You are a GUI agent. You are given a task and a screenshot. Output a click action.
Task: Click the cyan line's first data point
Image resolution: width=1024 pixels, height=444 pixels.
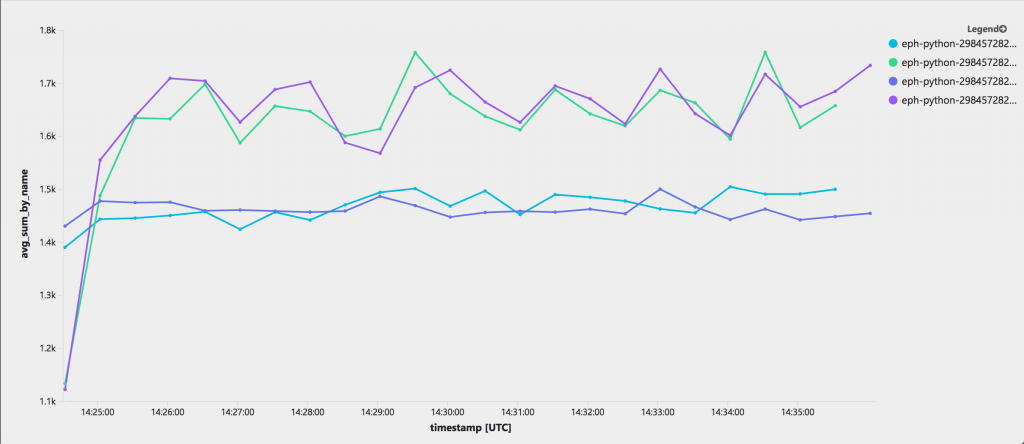click(65, 247)
